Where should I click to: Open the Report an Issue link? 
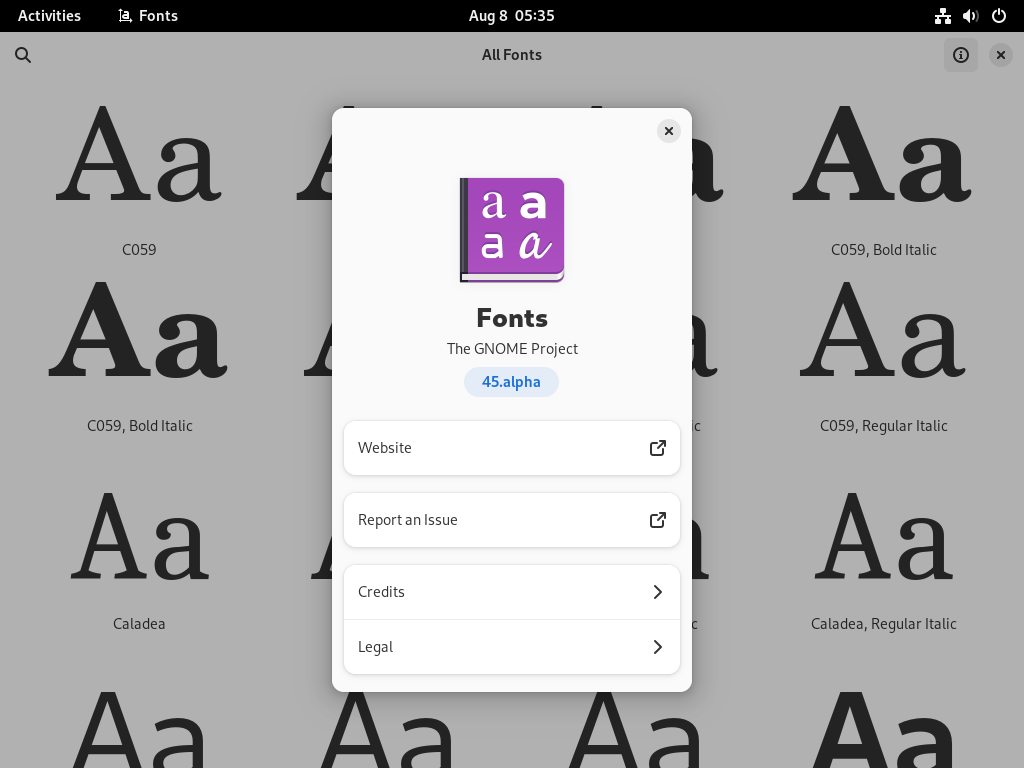(x=512, y=520)
